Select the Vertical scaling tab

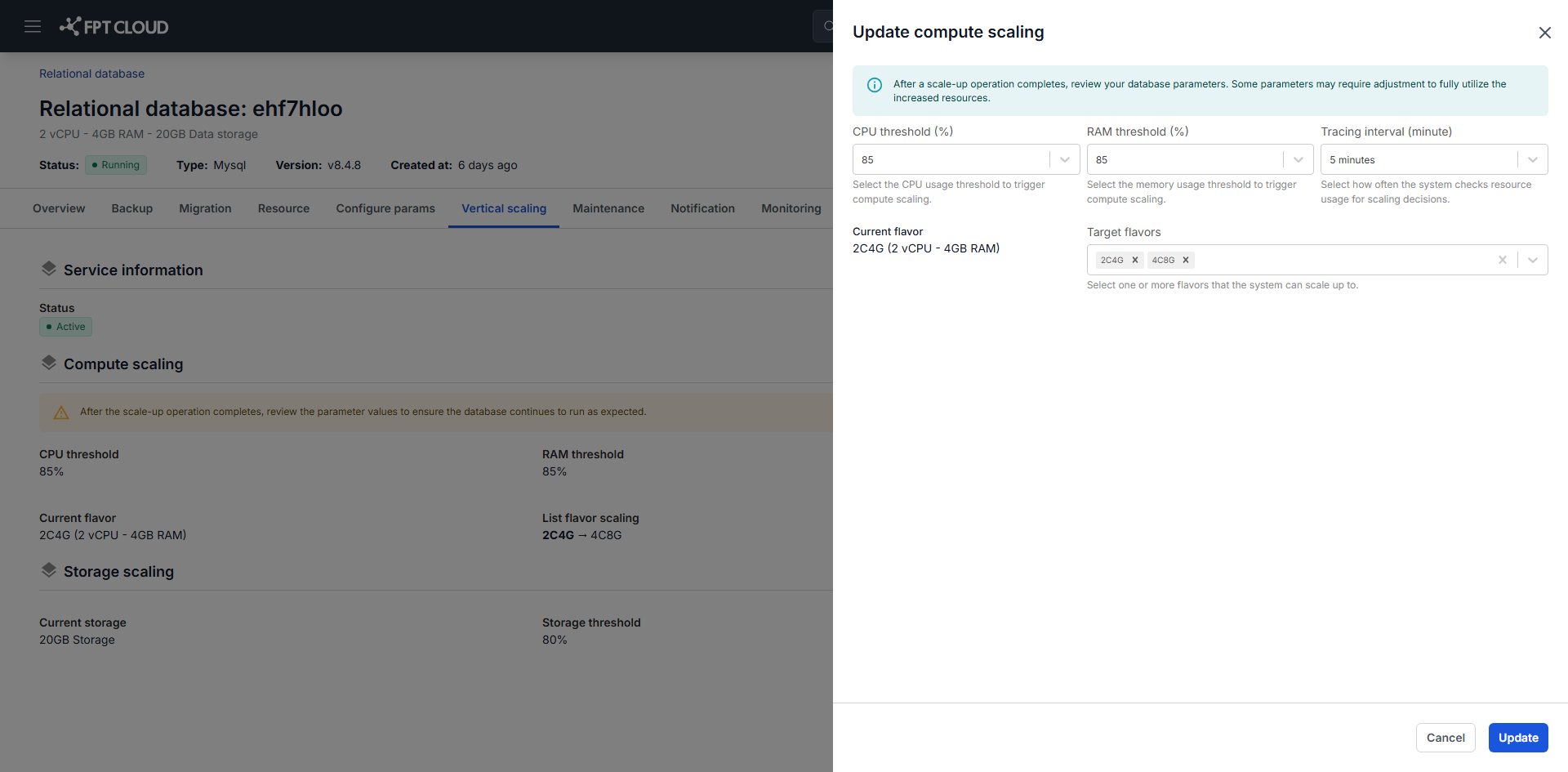pos(504,208)
